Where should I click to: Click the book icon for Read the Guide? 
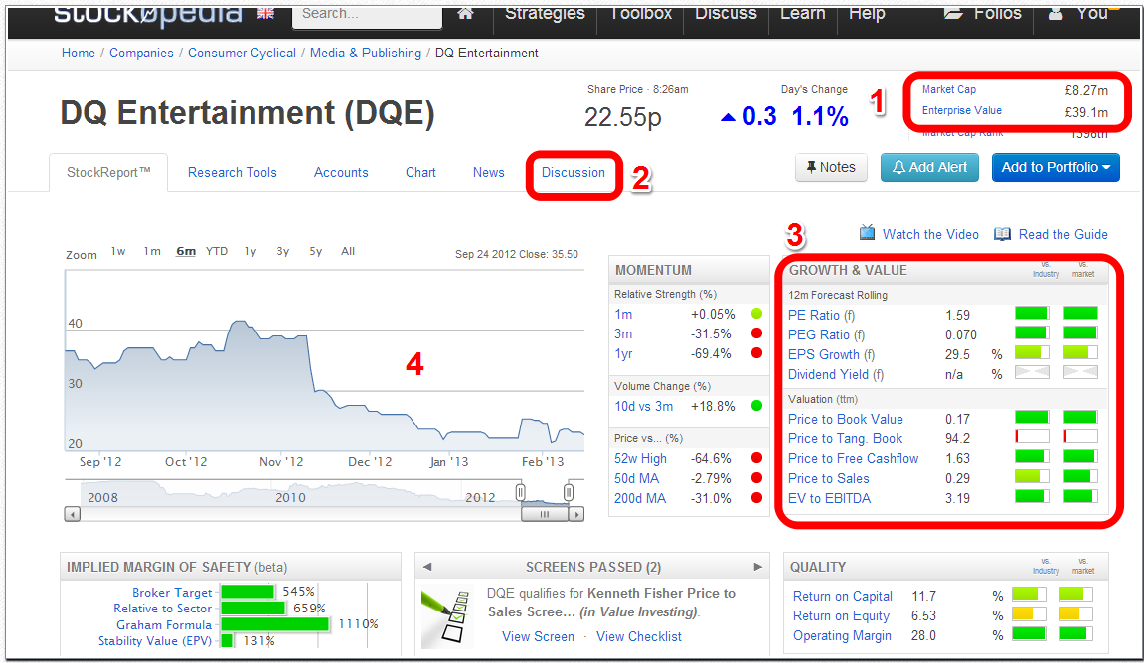(1002, 234)
